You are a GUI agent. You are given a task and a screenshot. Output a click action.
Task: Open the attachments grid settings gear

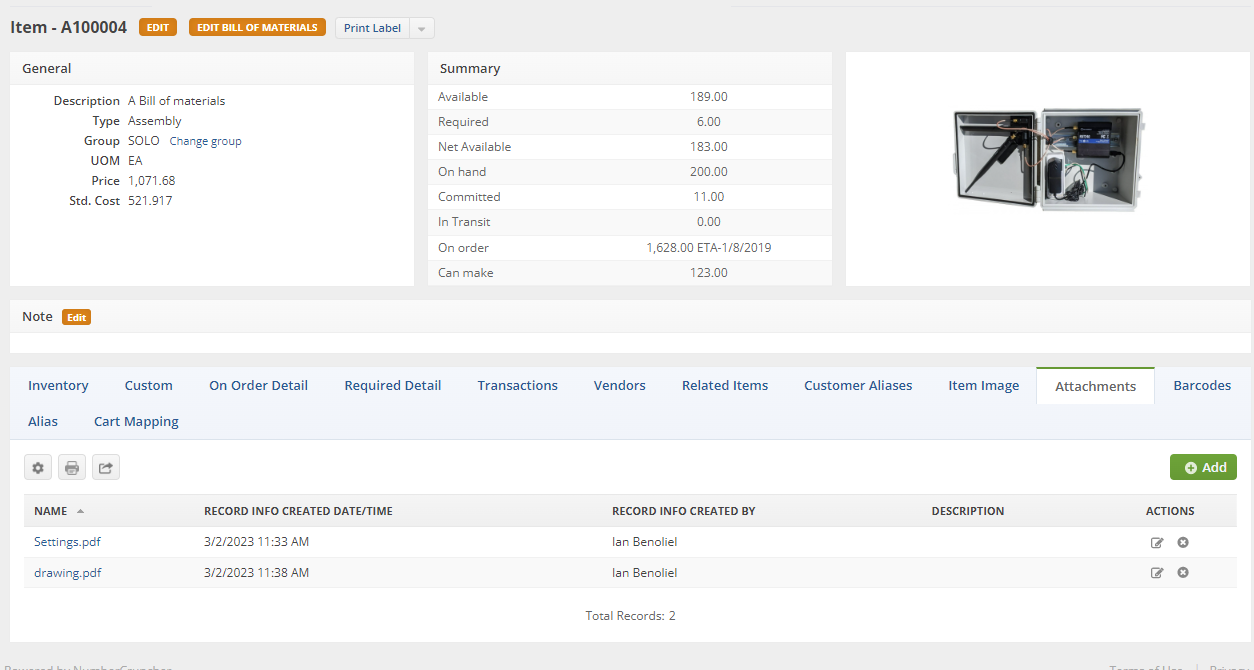(x=38, y=467)
